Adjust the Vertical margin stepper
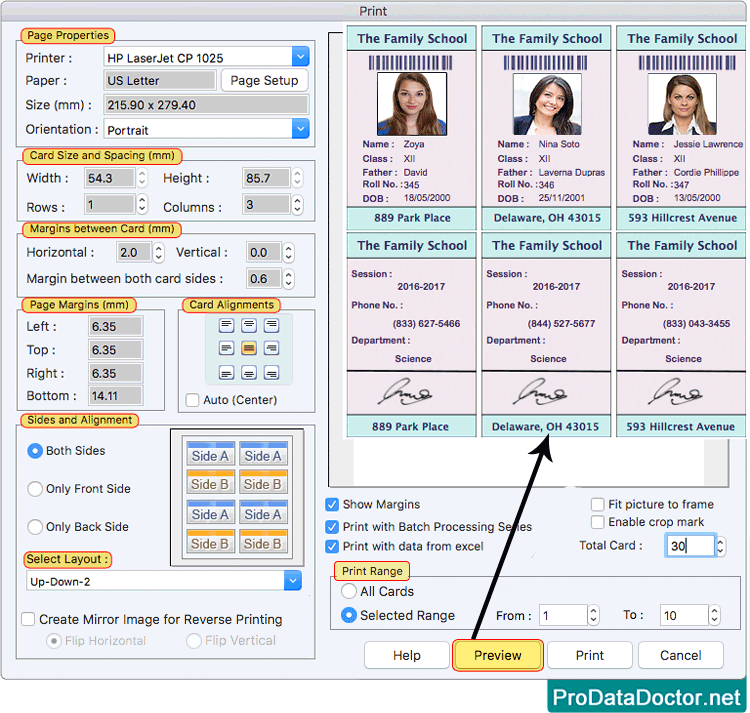 [288, 252]
